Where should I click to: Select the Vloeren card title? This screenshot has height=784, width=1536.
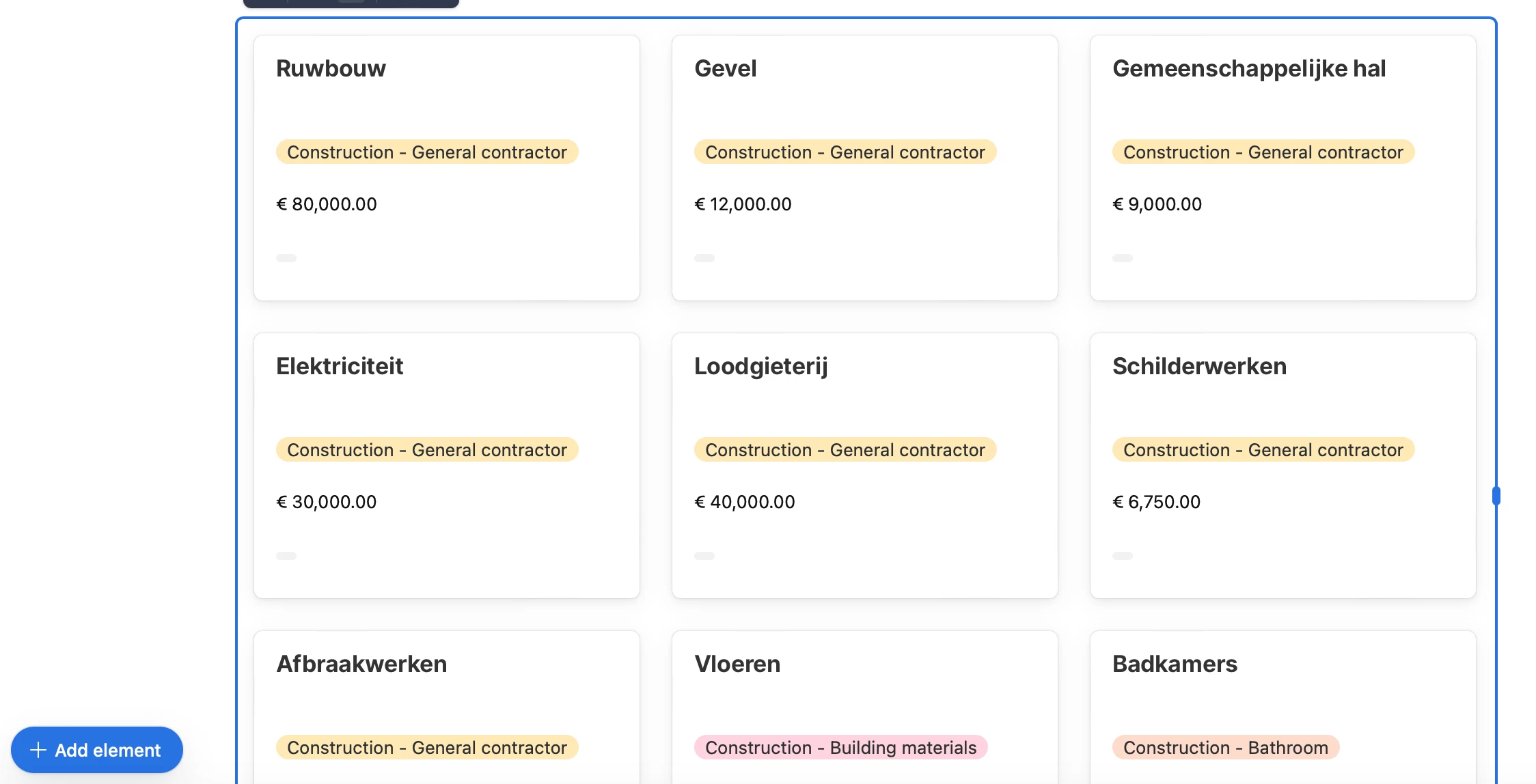point(737,664)
